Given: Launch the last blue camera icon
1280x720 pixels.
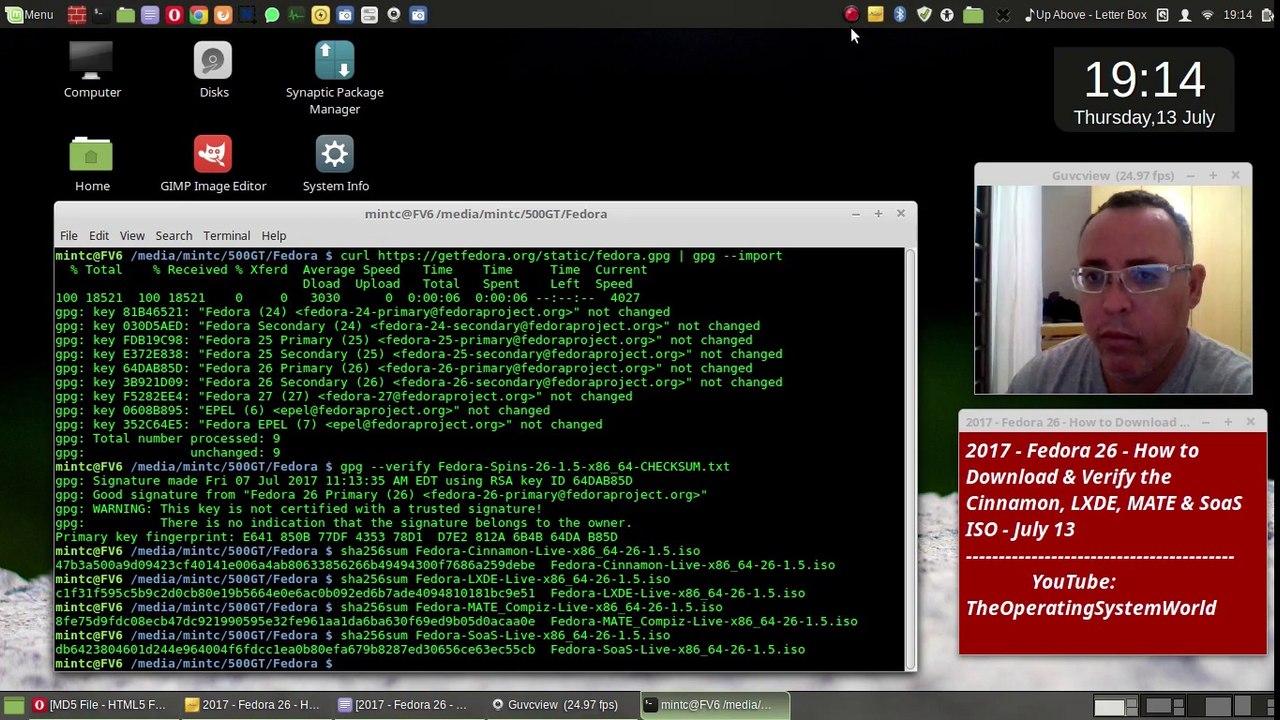Looking at the screenshot, I should 418,14.
